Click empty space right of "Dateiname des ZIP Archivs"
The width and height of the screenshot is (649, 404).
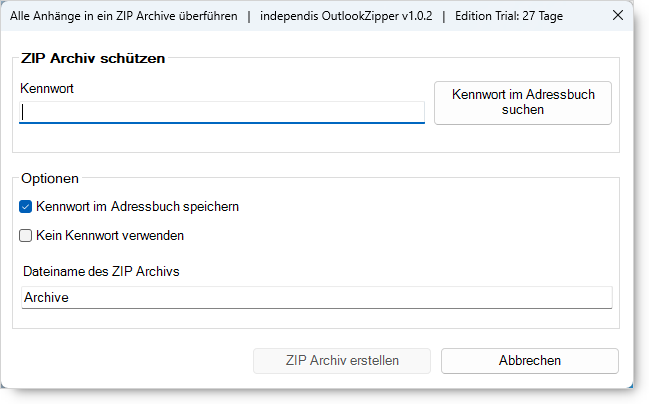400,271
